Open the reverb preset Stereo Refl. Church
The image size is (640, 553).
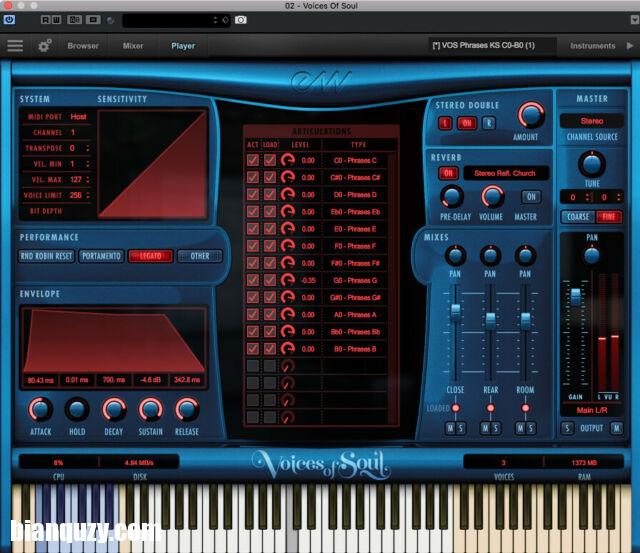click(505, 173)
